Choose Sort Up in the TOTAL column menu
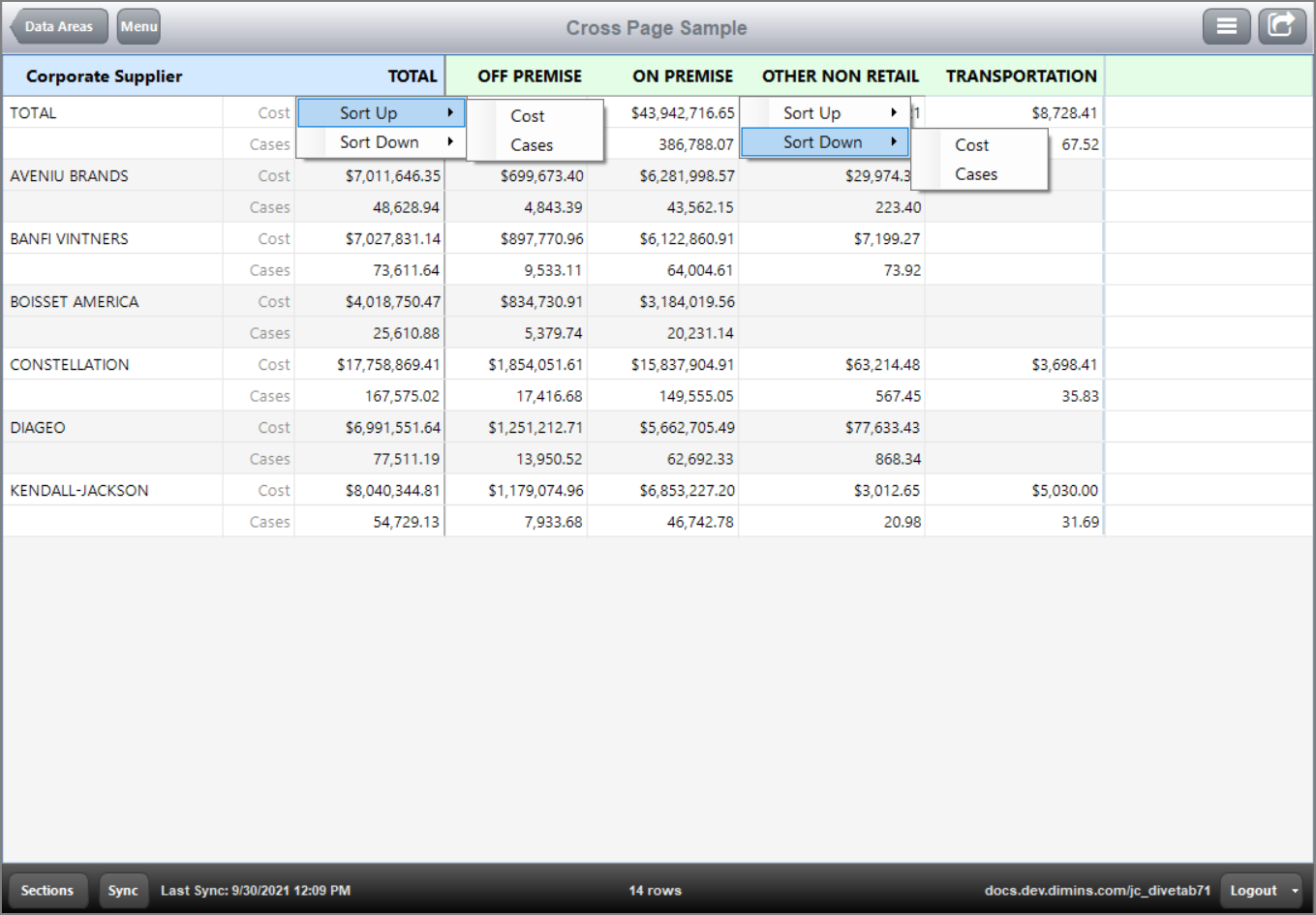The height and width of the screenshot is (915, 1316). 382,113
